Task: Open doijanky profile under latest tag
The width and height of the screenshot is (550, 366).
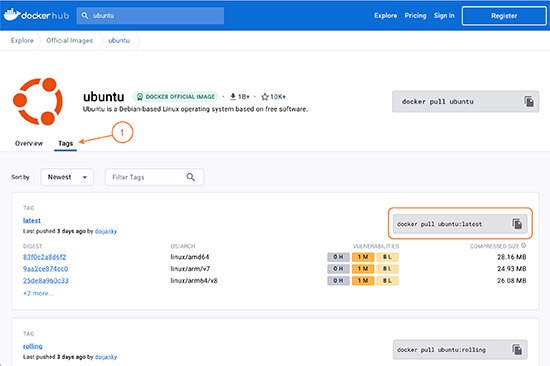Action: 106,231
